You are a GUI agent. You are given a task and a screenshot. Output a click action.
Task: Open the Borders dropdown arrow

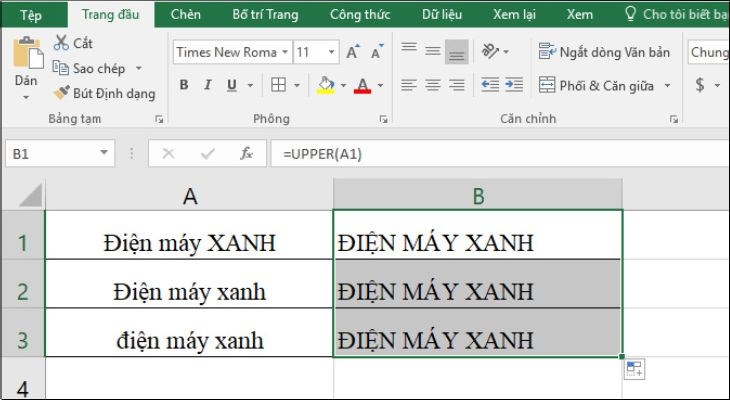(297, 85)
